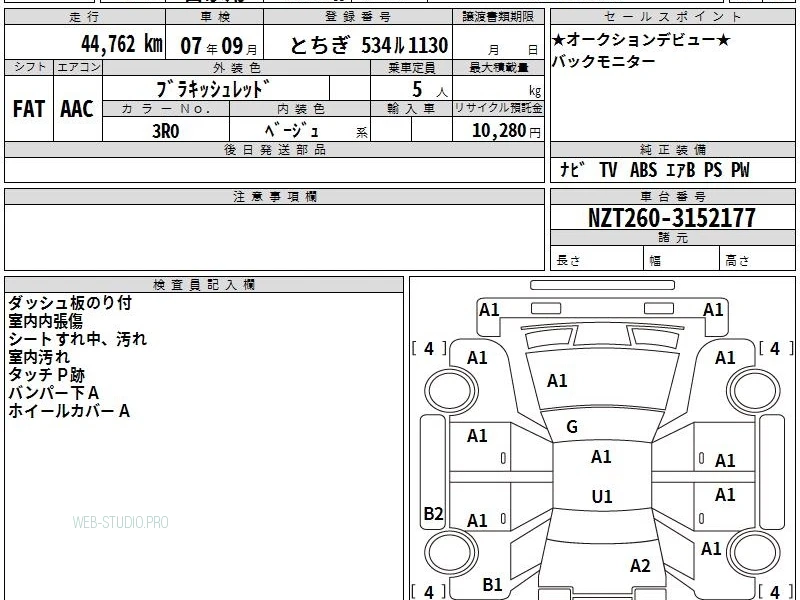Image resolution: width=800 pixels, height=600 pixels.
Task: Select the 検査員記入欄 header
Action: (204, 285)
